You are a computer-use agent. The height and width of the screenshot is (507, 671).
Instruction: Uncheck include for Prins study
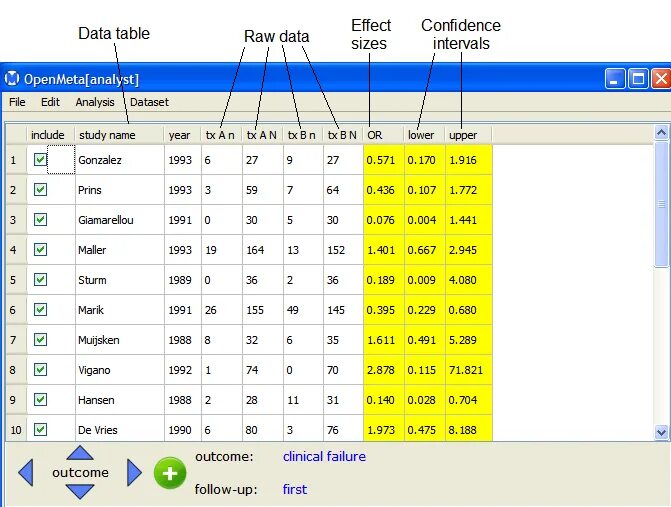click(40, 190)
